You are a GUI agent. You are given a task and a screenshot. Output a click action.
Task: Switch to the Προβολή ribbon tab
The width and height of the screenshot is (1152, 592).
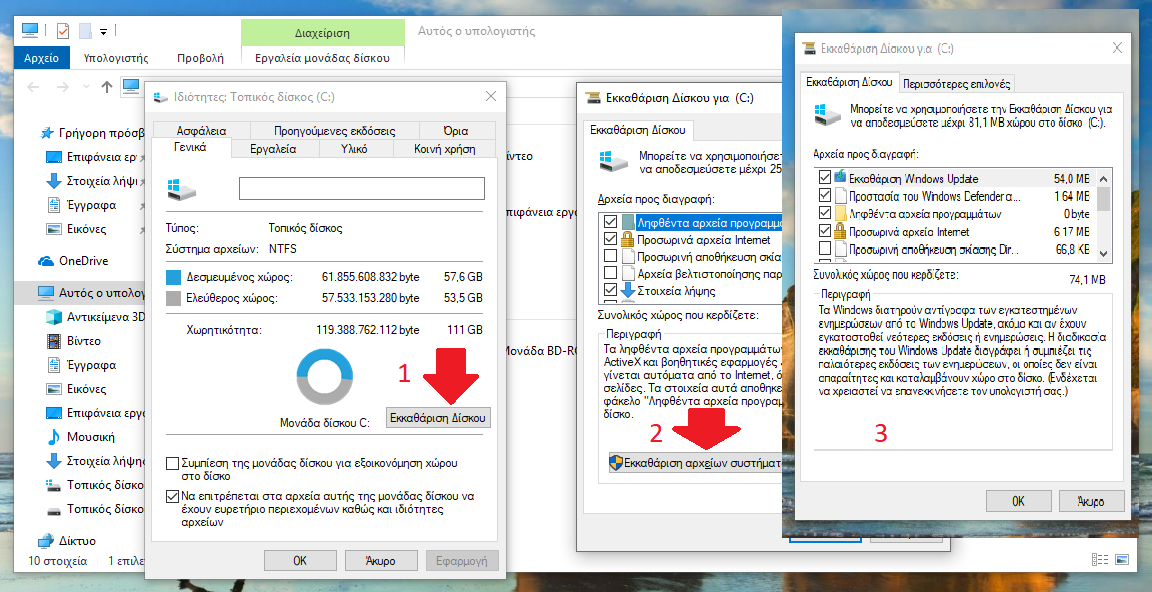tap(200, 57)
